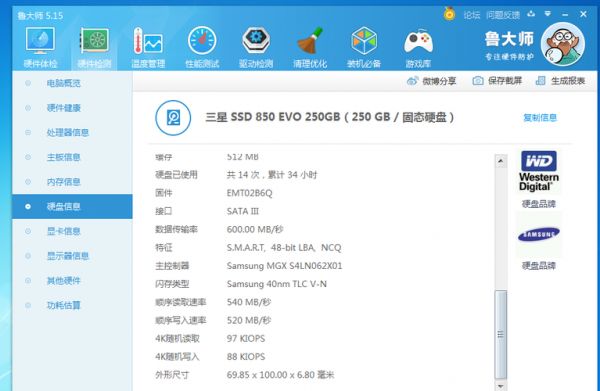Click the 鲁大师 5.15 window title
Viewport: 600px width, 391px height.
40,16
